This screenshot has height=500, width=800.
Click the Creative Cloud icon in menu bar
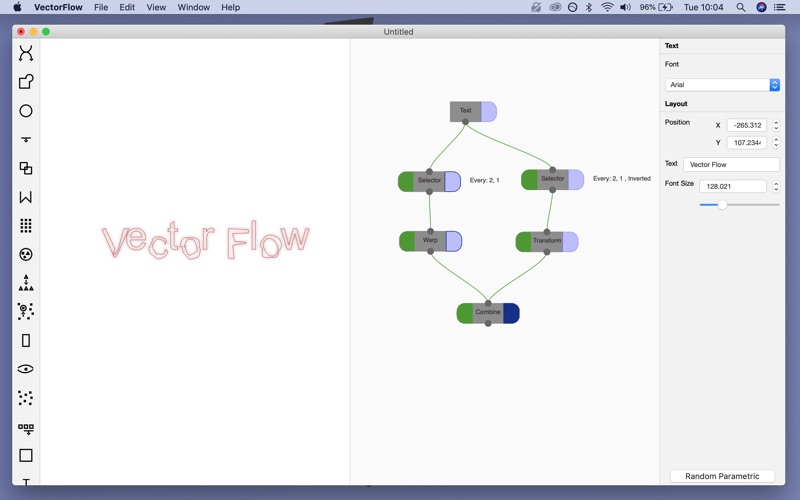555,7
